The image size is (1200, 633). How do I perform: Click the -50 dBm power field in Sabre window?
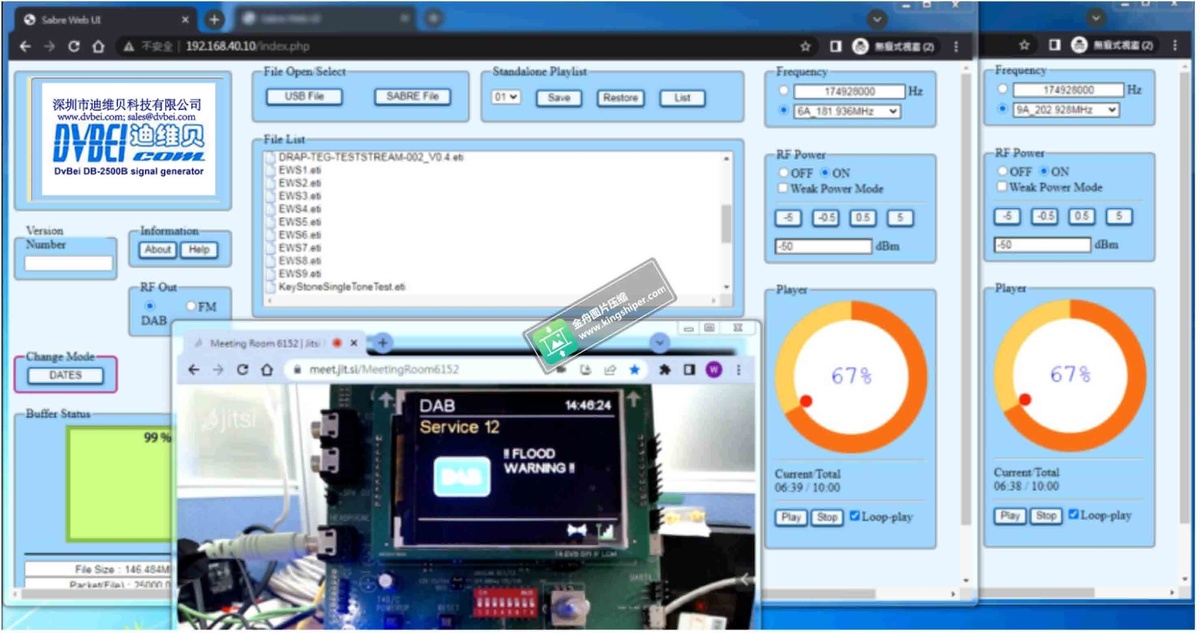[x=823, y=246]
